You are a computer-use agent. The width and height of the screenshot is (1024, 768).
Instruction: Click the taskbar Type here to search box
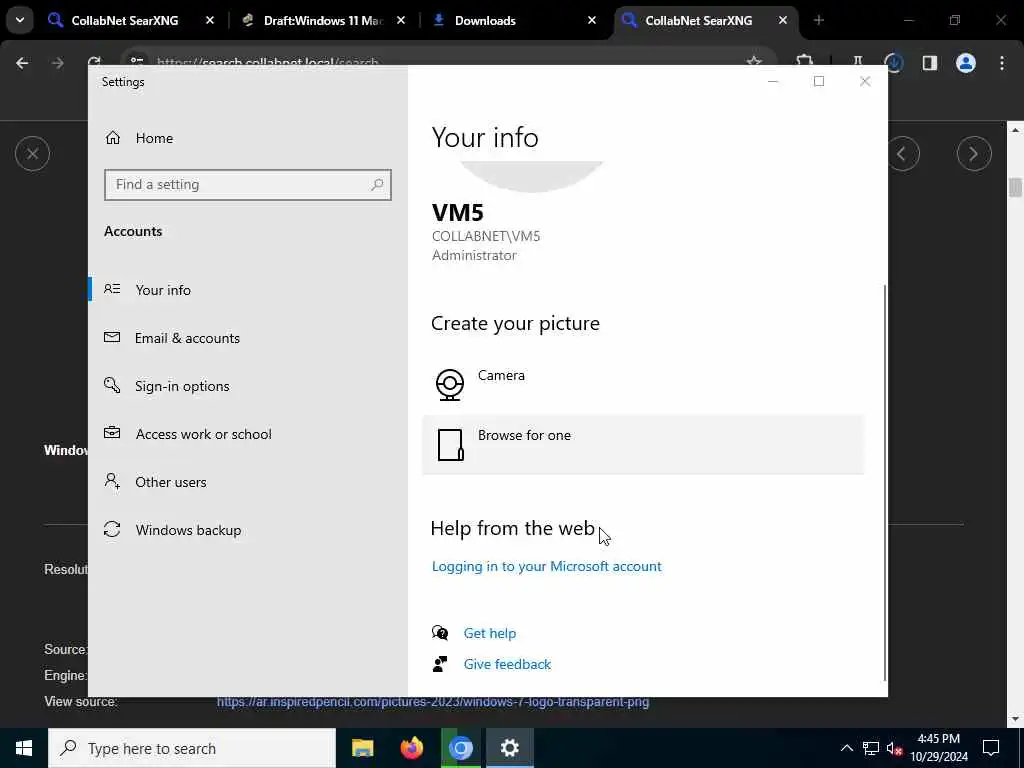pos(192,748)
